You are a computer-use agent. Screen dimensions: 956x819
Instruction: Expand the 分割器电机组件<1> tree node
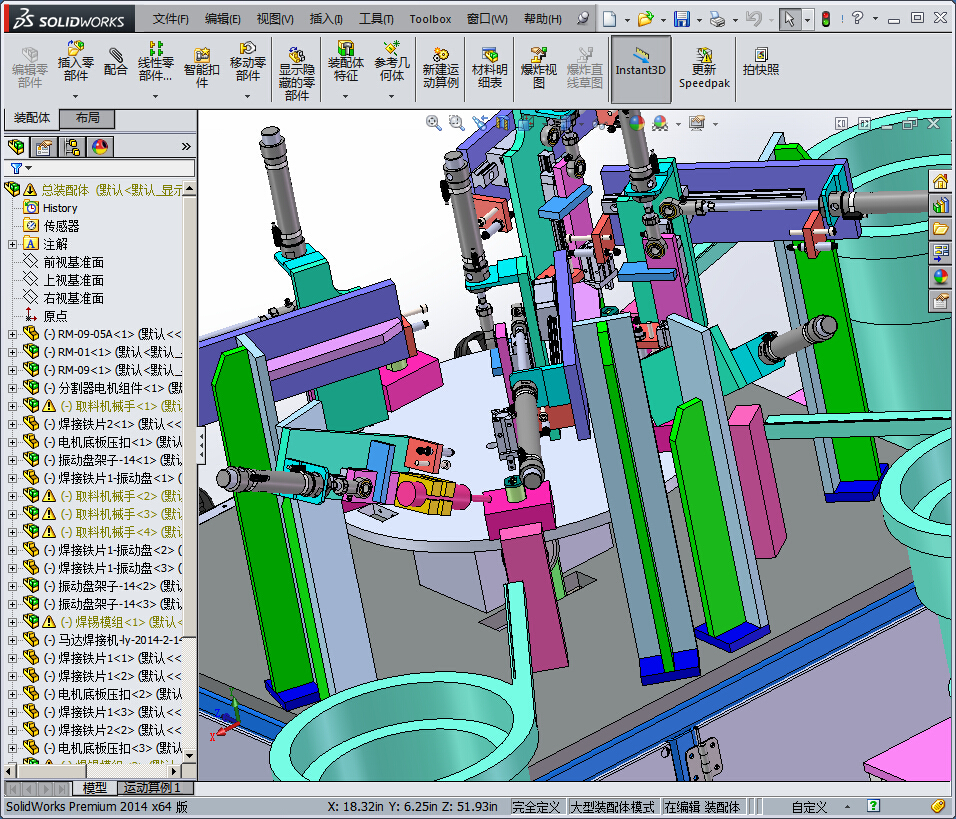pyautogui.click(x=12, y=388)
